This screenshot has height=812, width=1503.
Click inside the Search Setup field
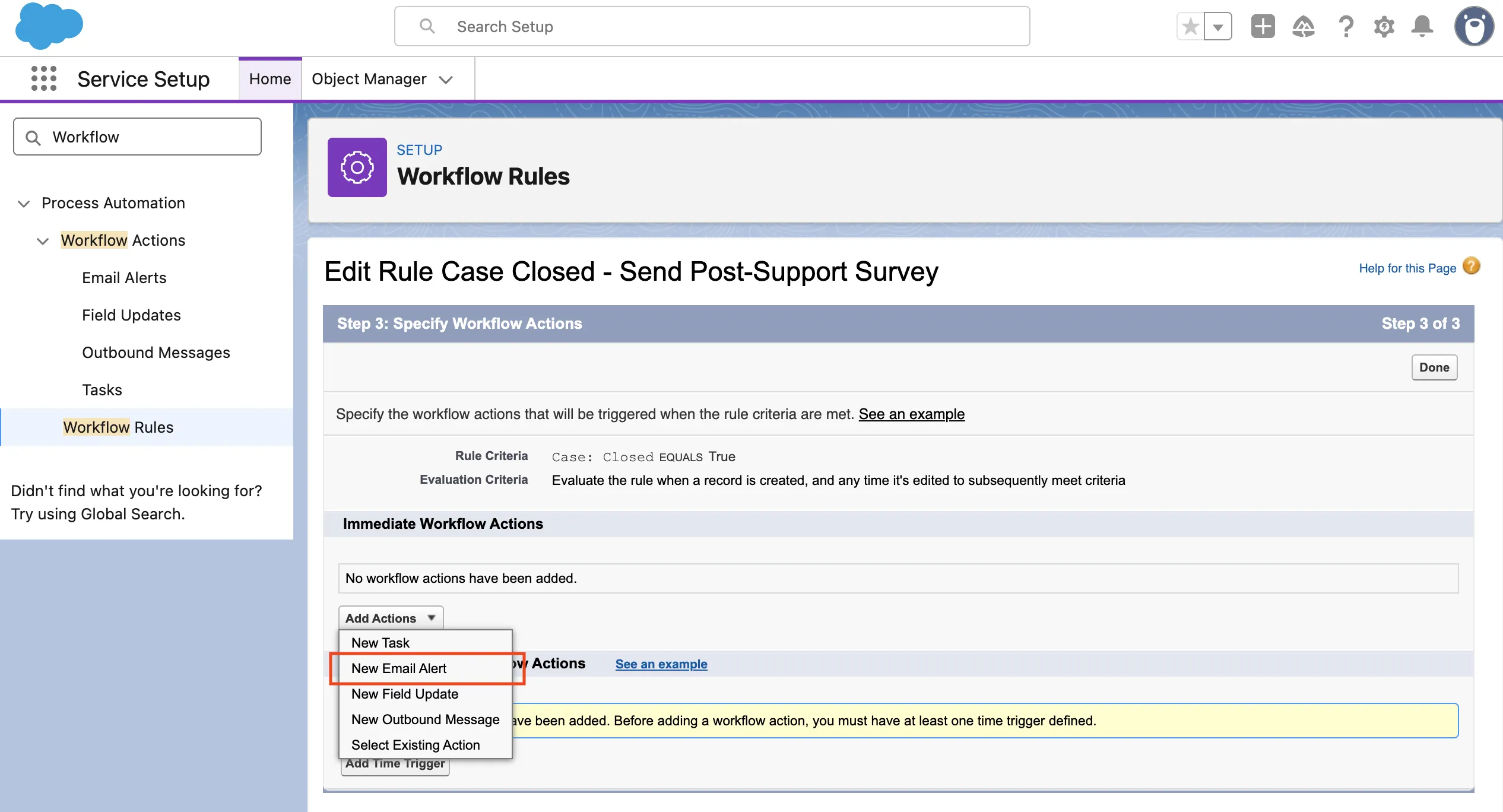[712, 26]
